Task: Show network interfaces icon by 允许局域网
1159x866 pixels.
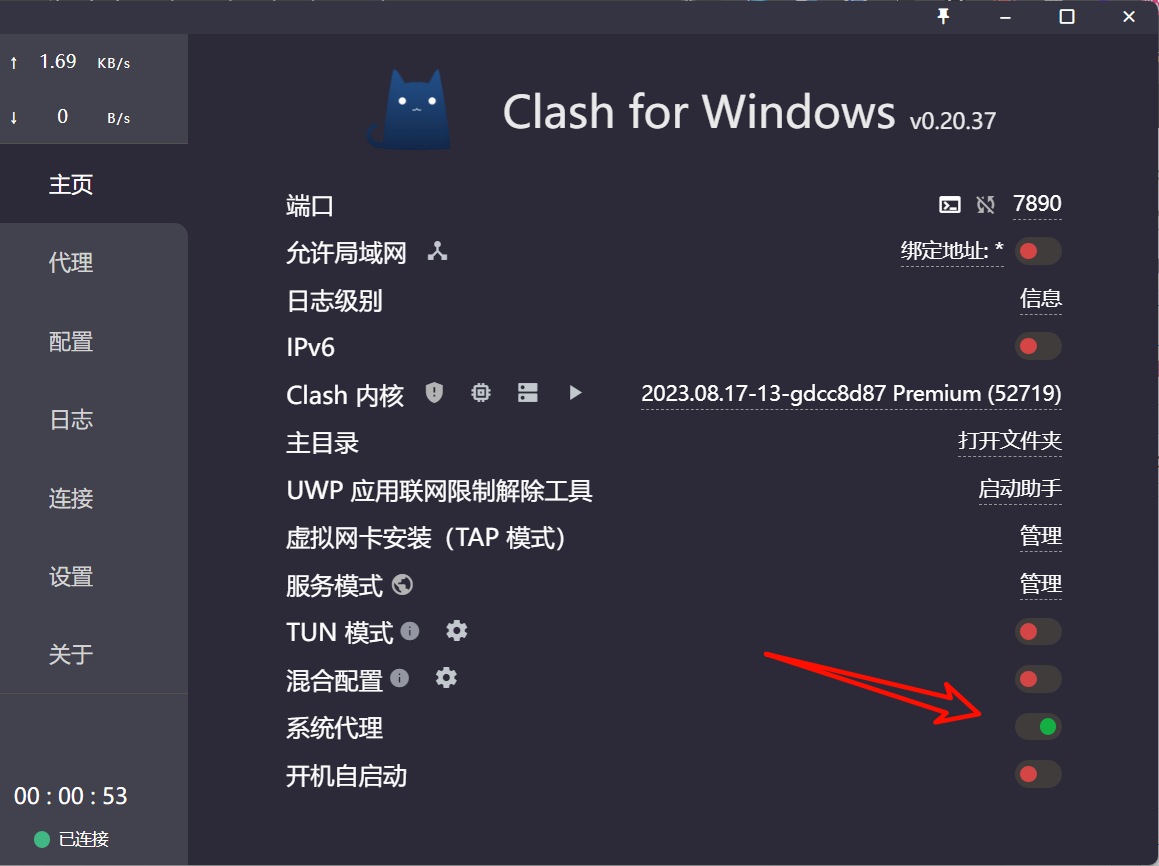Action: point(438,251)
